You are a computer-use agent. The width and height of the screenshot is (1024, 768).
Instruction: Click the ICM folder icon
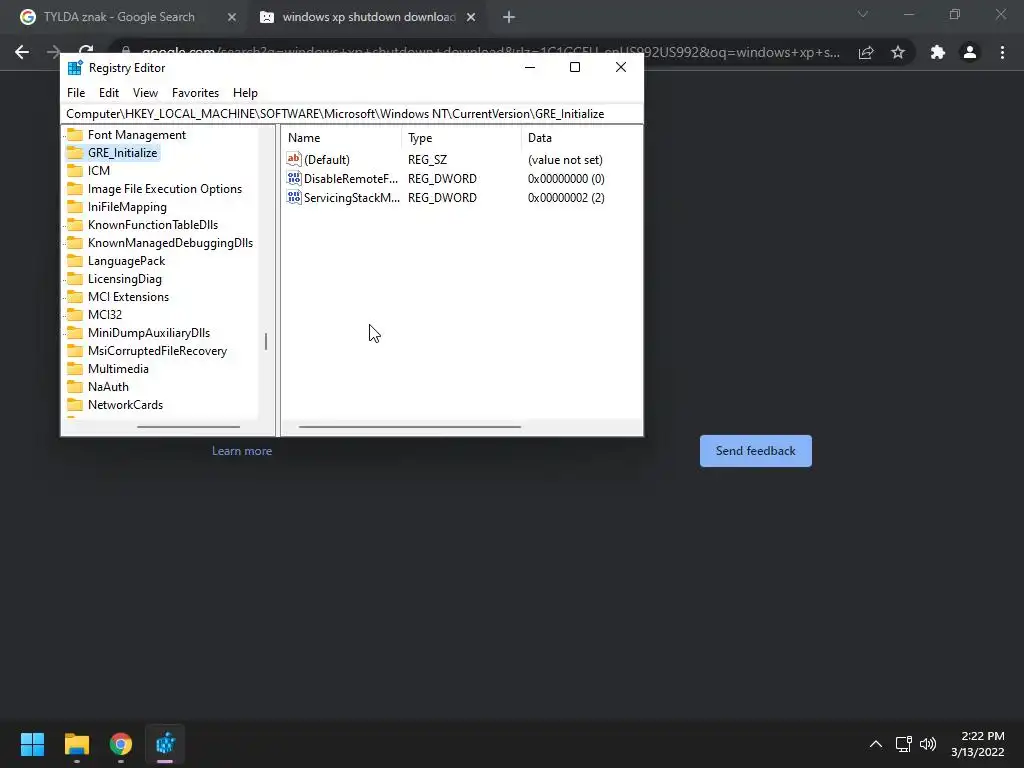[x=75, y=170]
